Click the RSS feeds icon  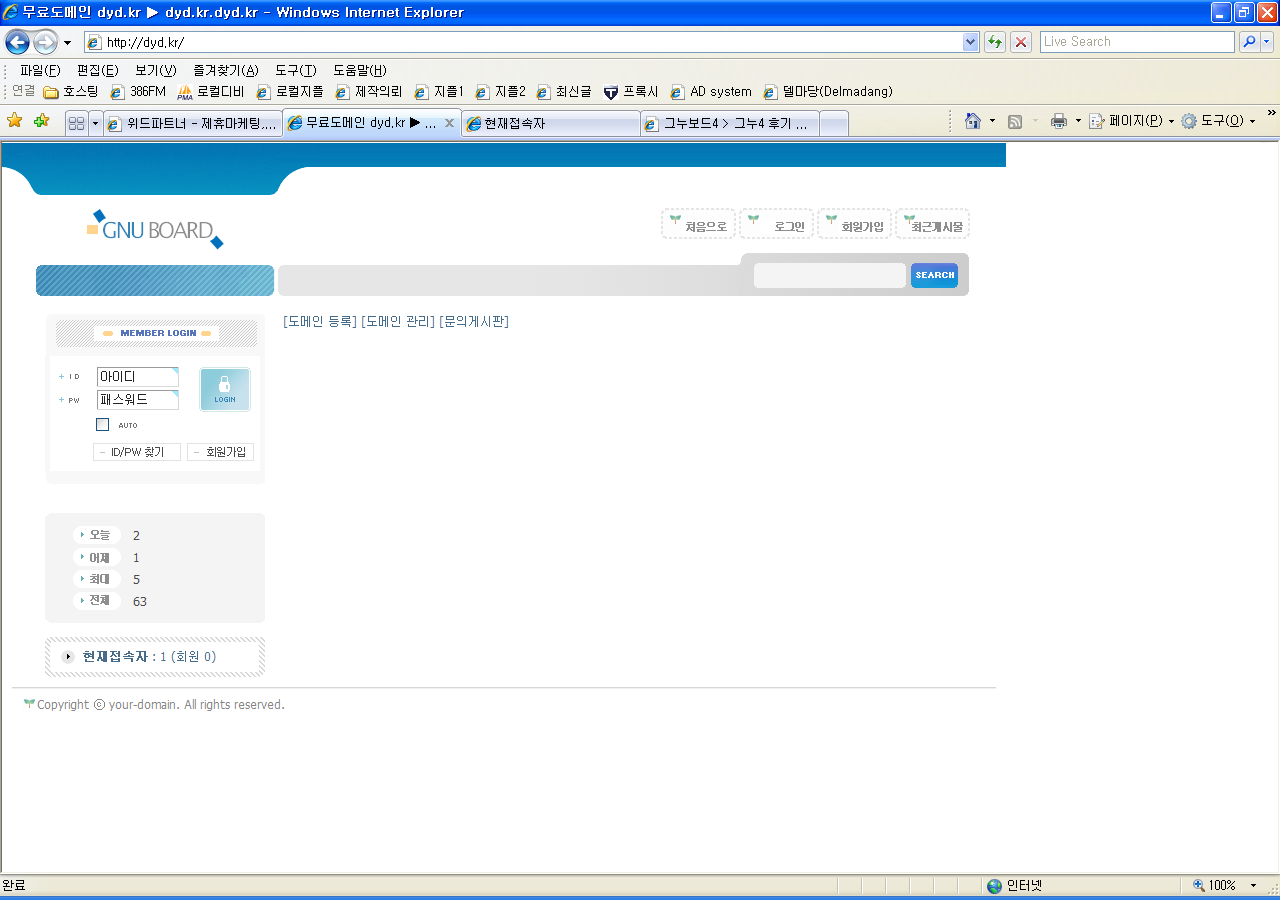coord(1015,121)
